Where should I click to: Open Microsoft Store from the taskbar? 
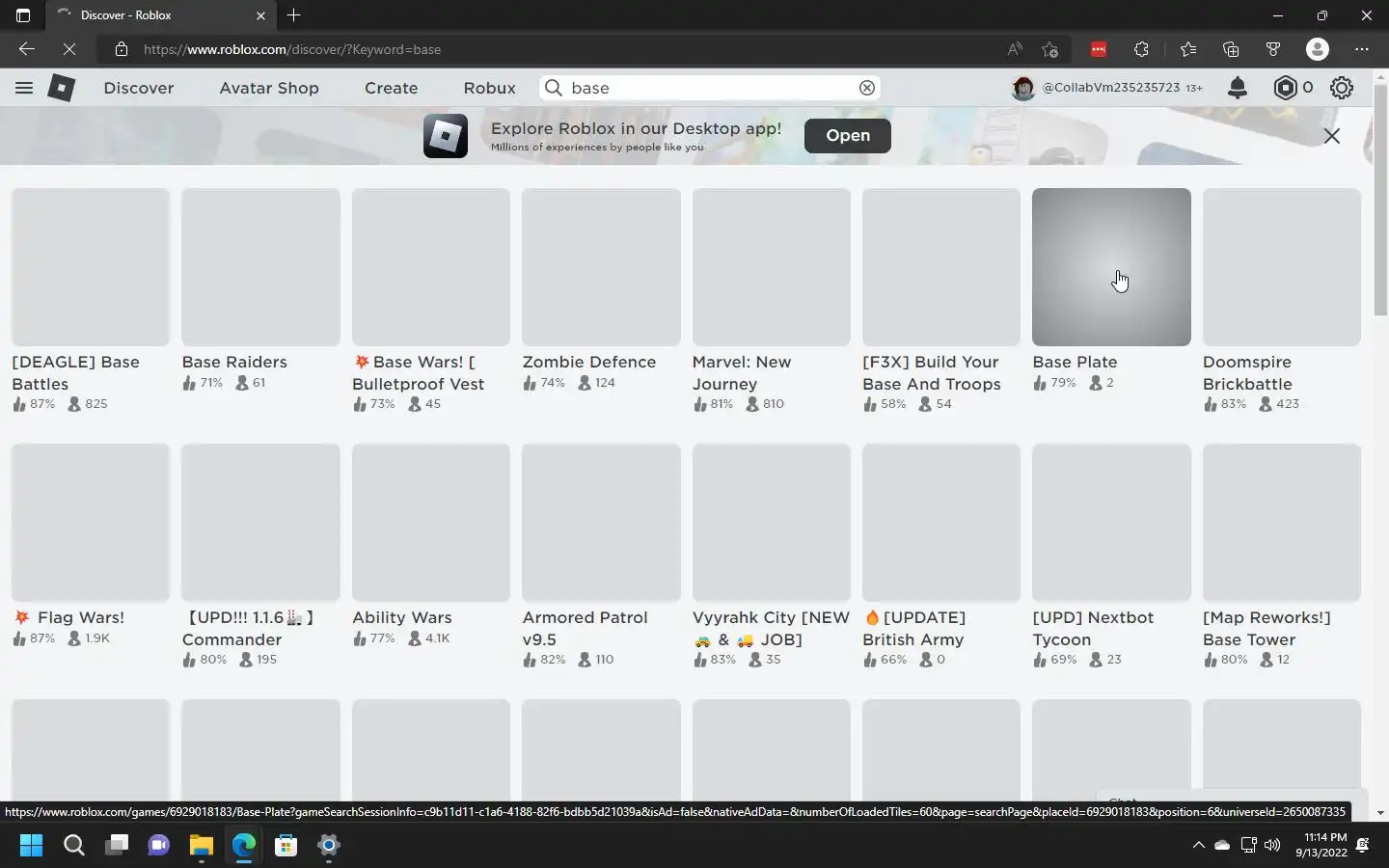click(x=286, y=846)
